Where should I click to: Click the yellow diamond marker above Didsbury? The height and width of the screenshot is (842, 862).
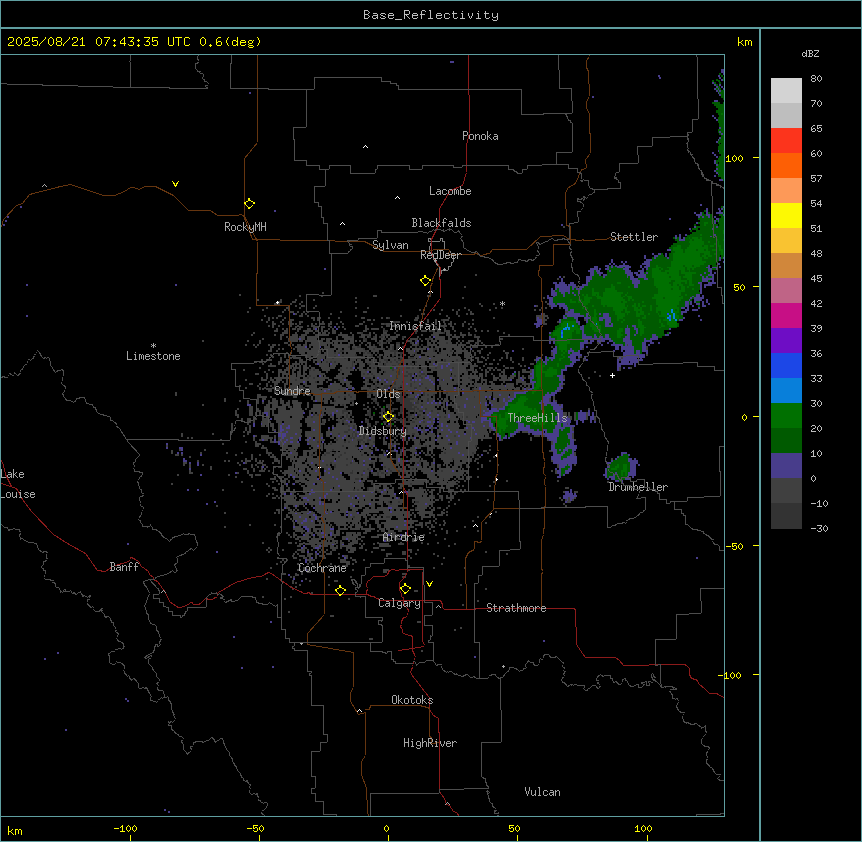(388, 417)
